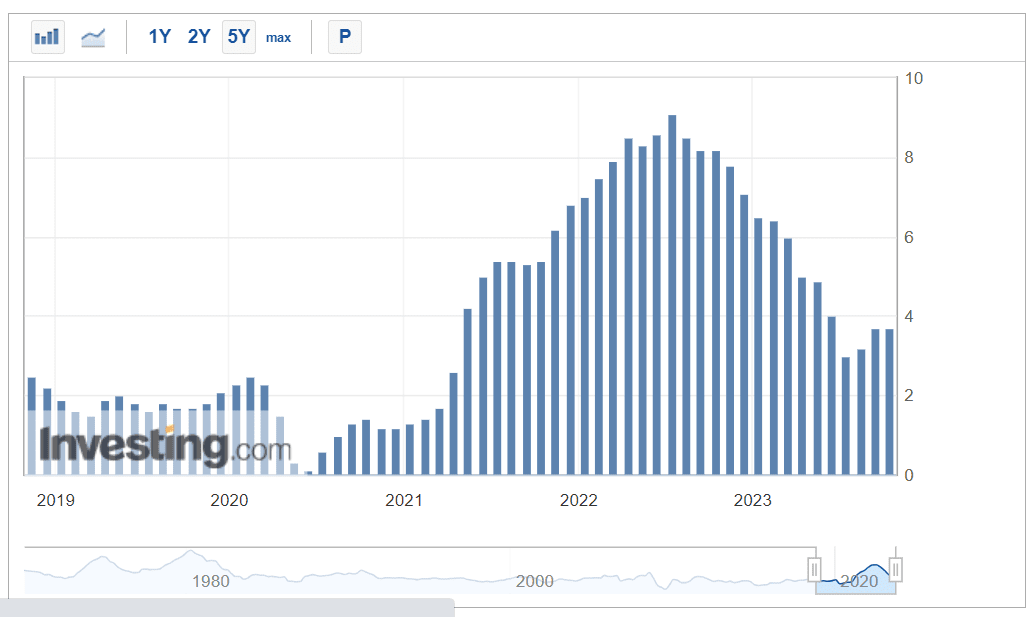Click the tallest bar in the chart
The image size is (1035, 617).
tap(672, 295)
